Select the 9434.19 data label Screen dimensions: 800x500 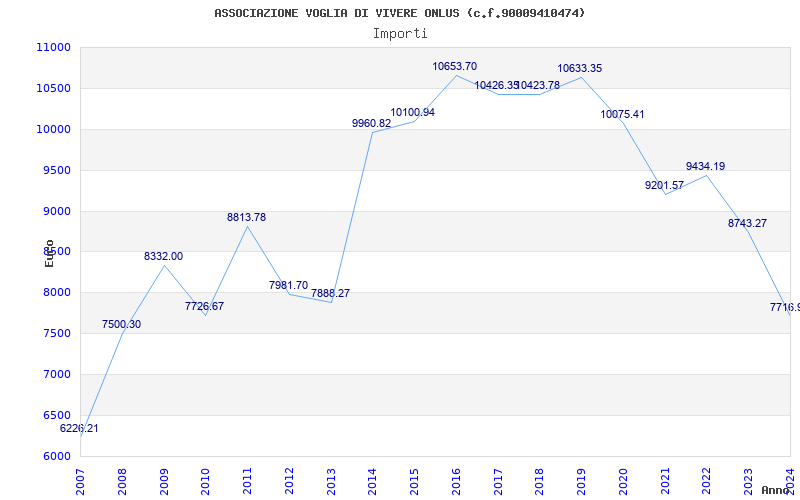[x=705, y=166]
